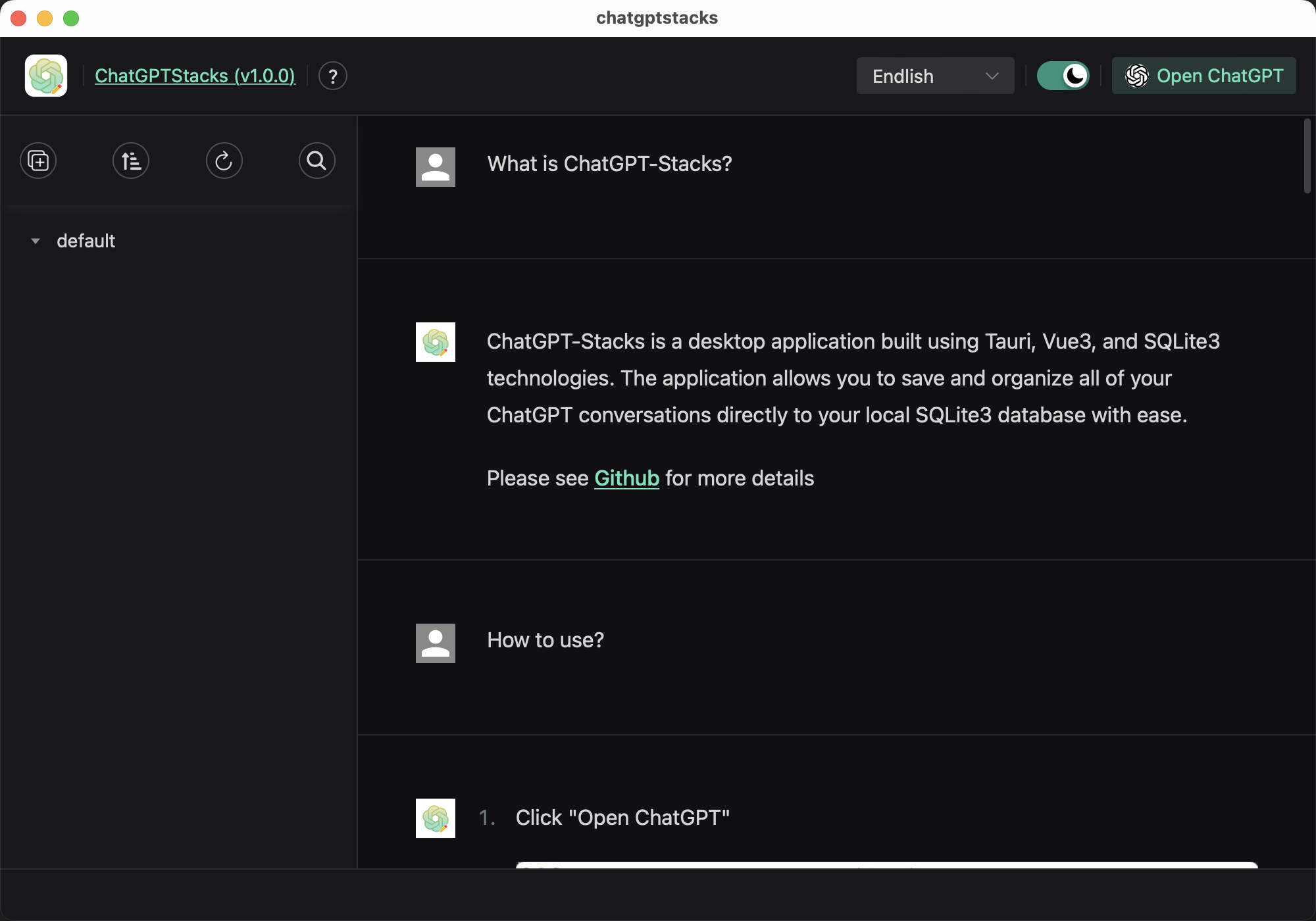
Task: Click the screenshot thumbnail under step 1
Action: click(886, 864)
